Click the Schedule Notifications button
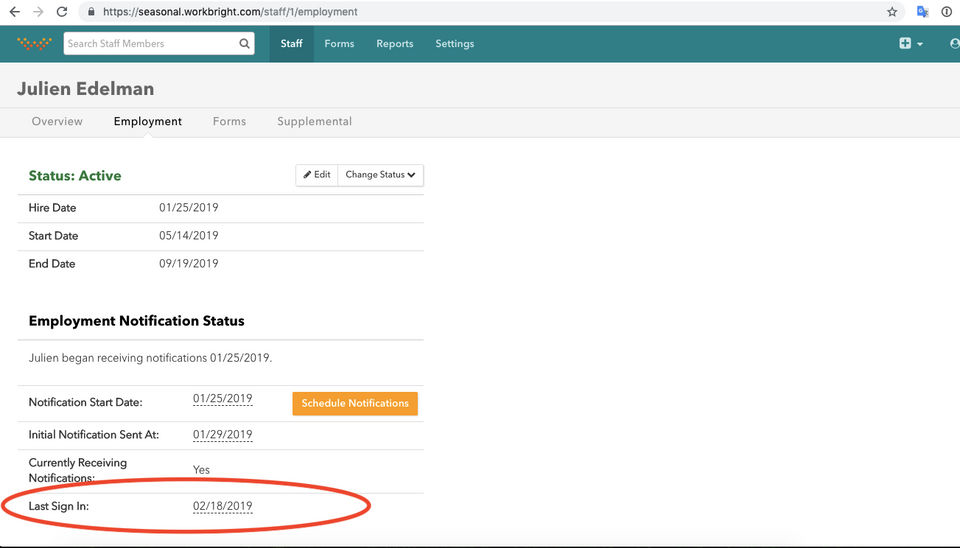This screenshot has height=548, width=960. (x=355, y=403)
